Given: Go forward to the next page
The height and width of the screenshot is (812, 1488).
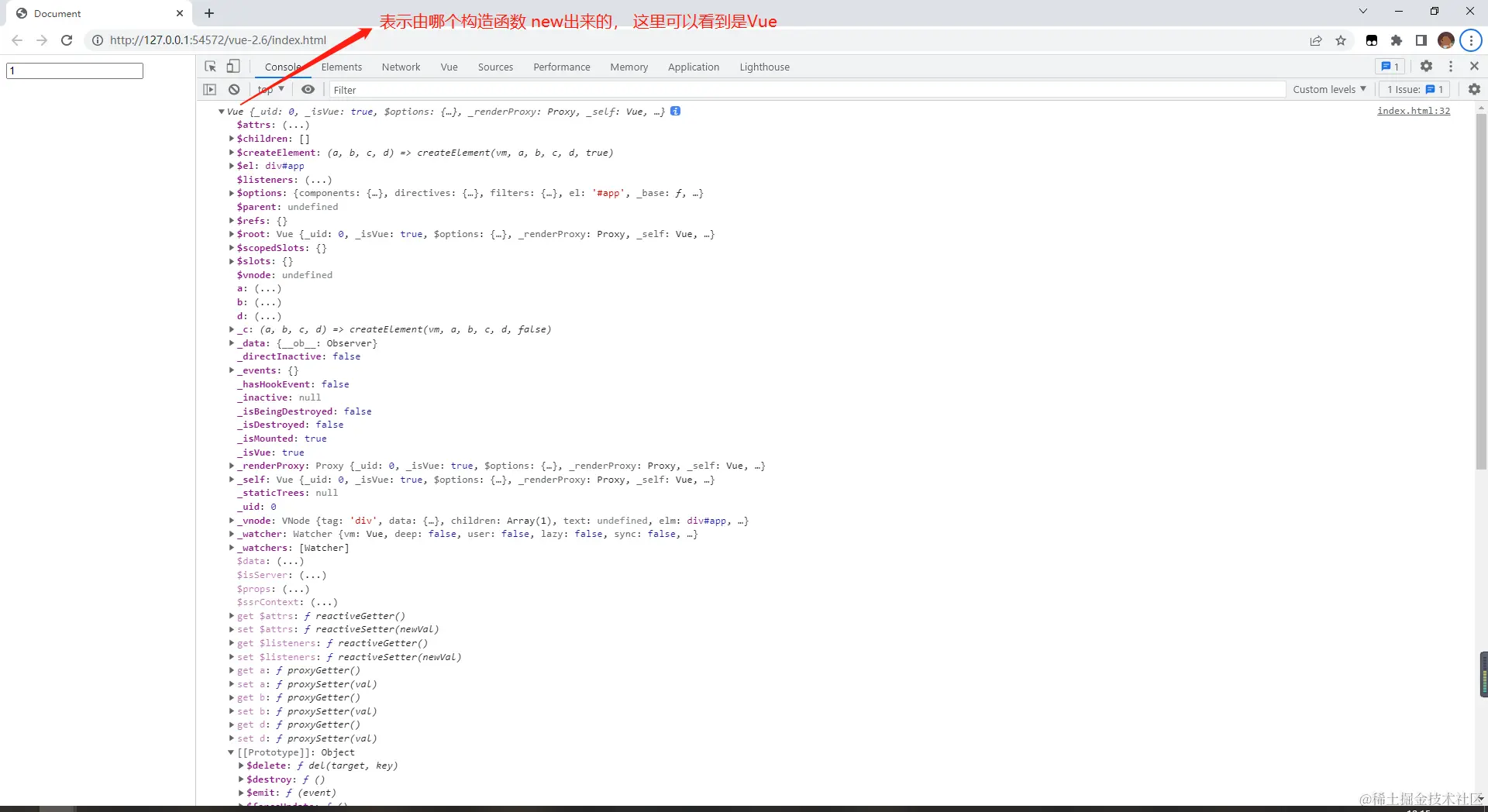Looking at the screenshot, I should click(42, 40).
